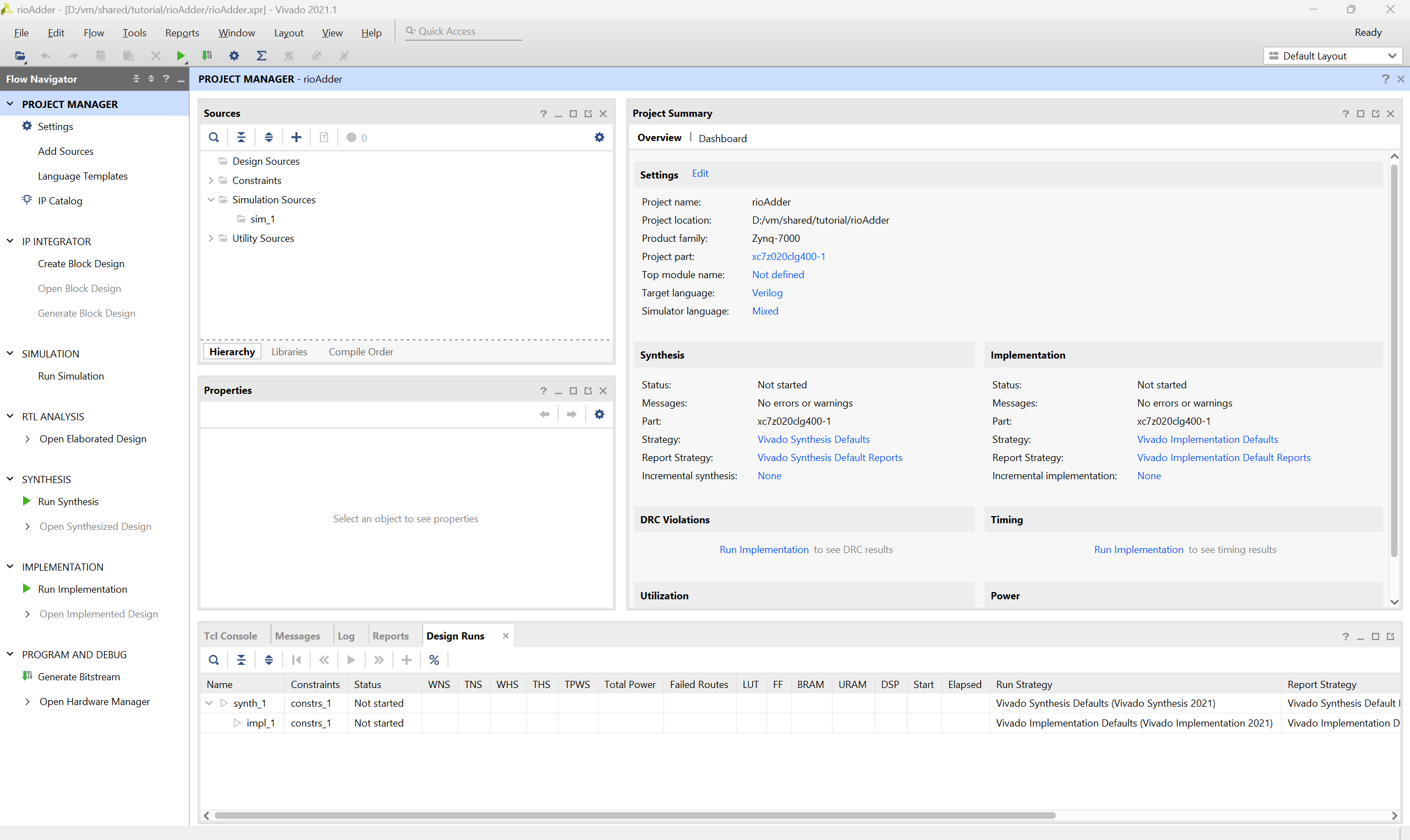Image resolution: width=1410 pixels, height=840 pixels.
Task: Search in Sources panel magnifier icon
Action: coord(213,138)
